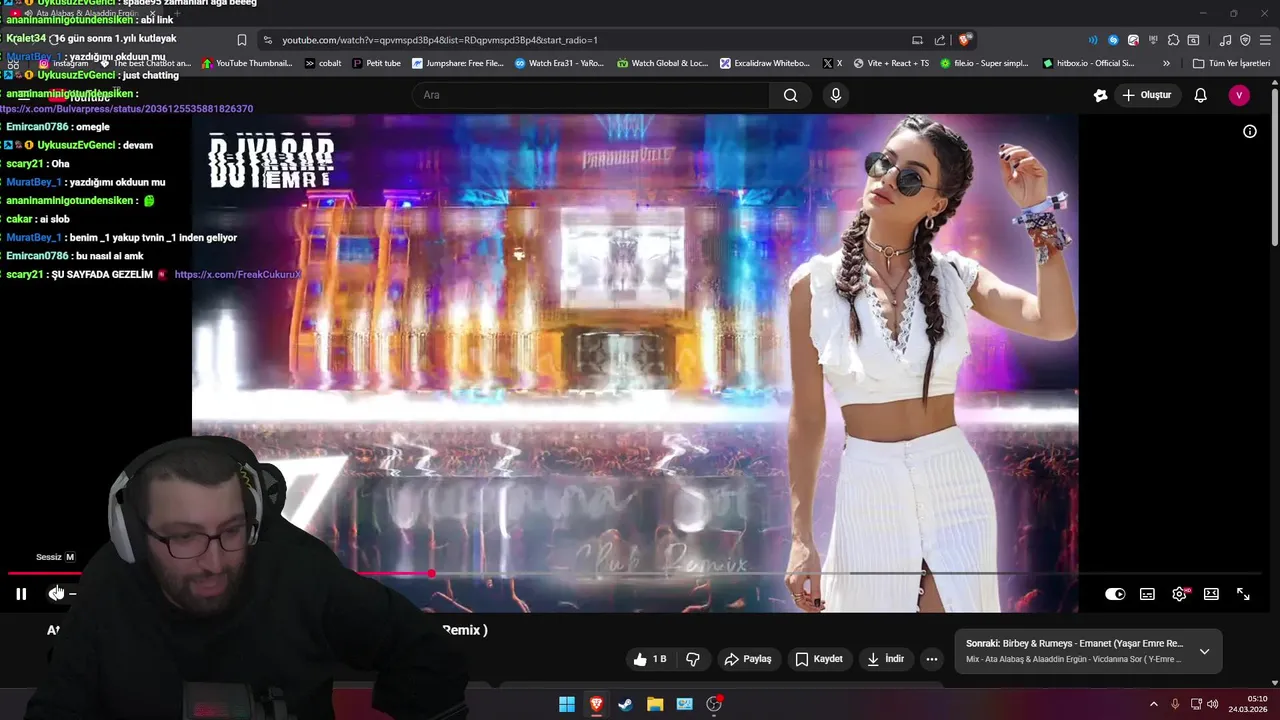
Task: Click the taskbar microphone tray icon
Action: pos(1175,704)
